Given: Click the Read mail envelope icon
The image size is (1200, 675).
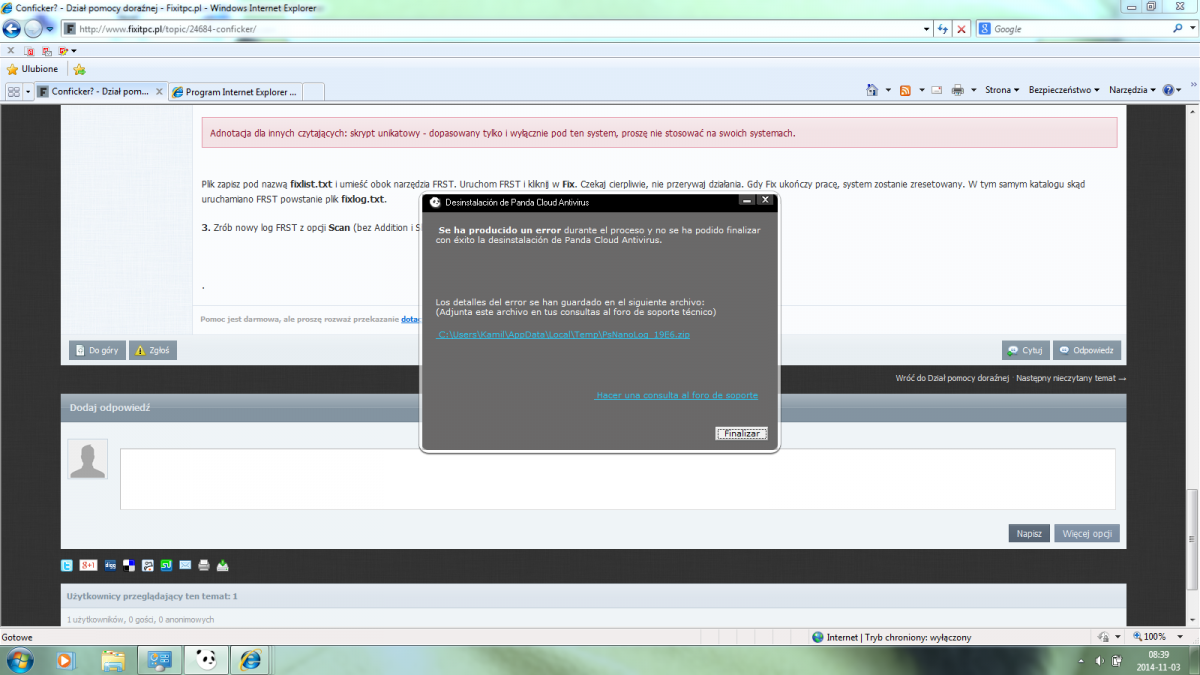Looking at the screenshot, I should coord(937,90).
